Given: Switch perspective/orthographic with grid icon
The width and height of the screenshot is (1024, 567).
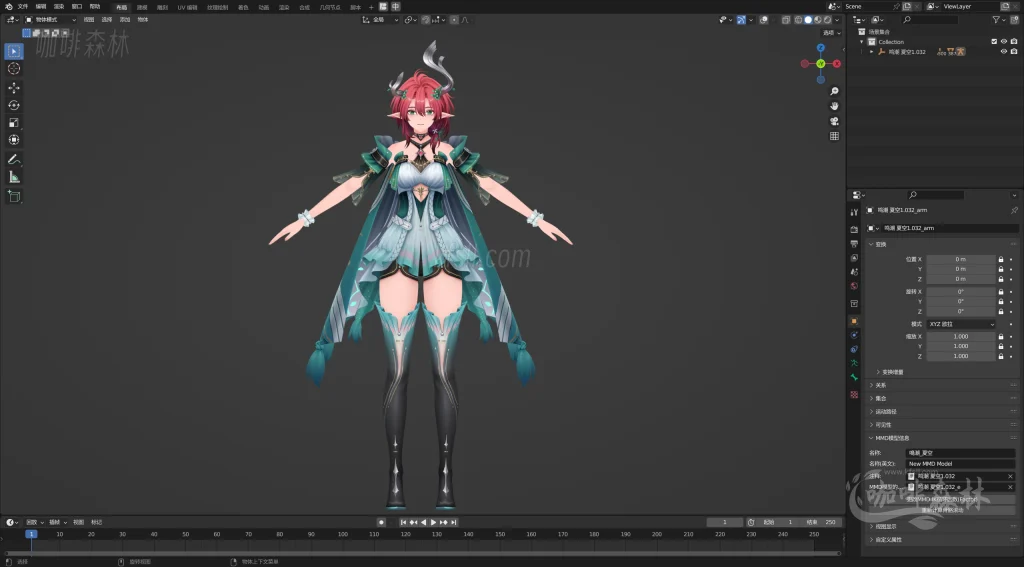Looking at the screenshot, I should [834, 136].
